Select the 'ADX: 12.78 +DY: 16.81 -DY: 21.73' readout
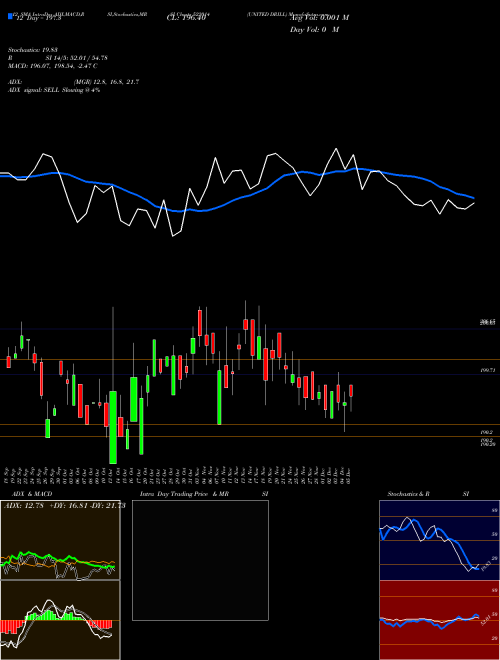 click(65, 506)
